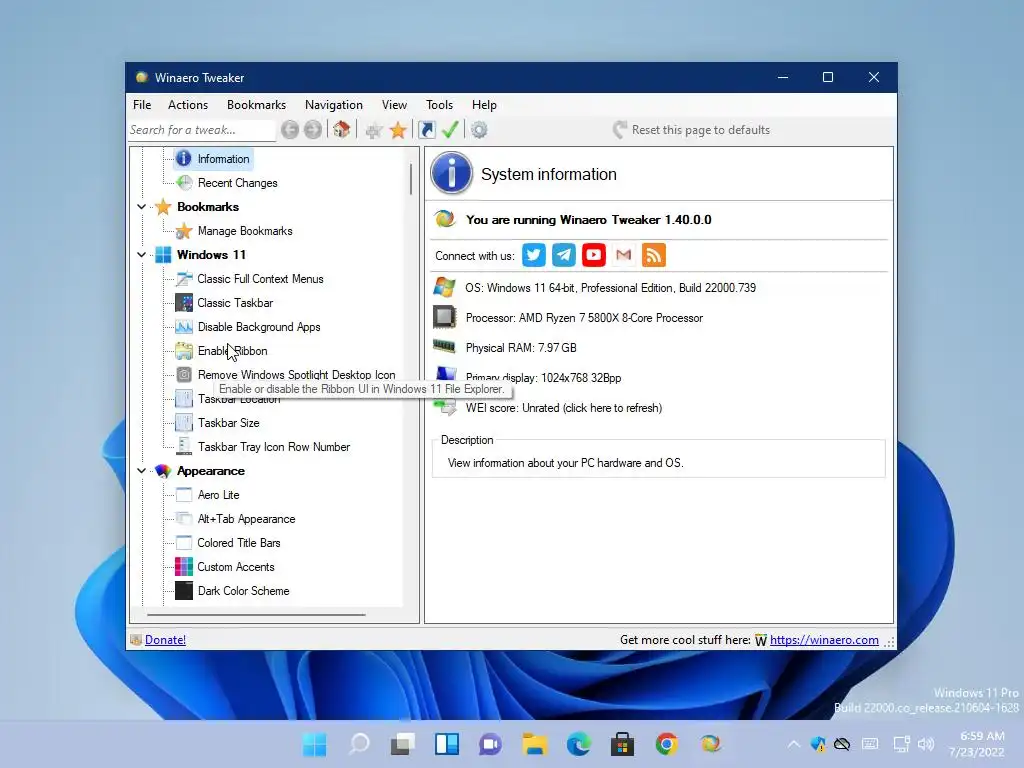The image size is (1024, 768).
Task: Click Reset this page to defaults
Action: 692,130
